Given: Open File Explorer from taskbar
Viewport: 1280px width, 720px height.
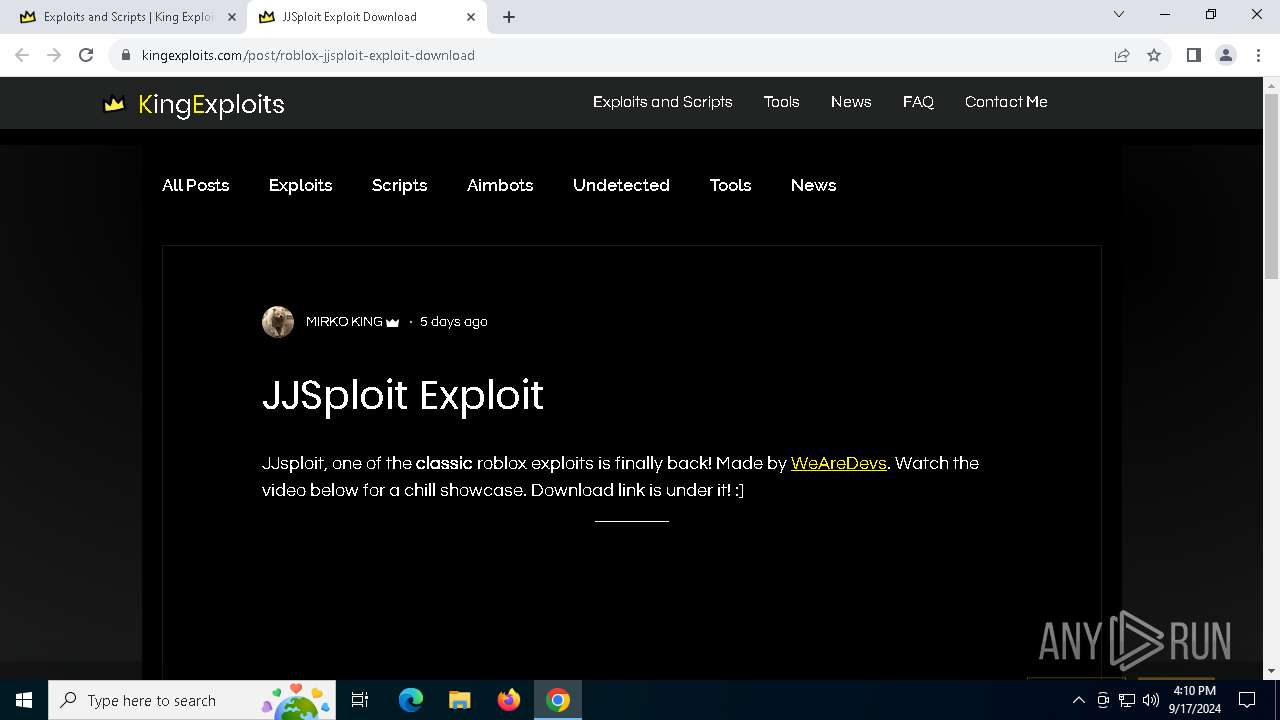Looking at the screenshot, I should click(460, 700).
